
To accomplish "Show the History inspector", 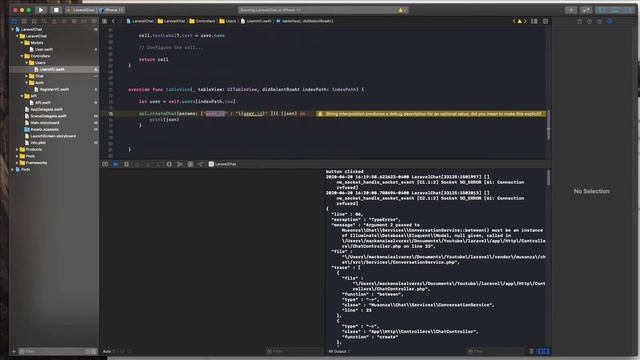I will pyautogui.click(x=589, y=21).
